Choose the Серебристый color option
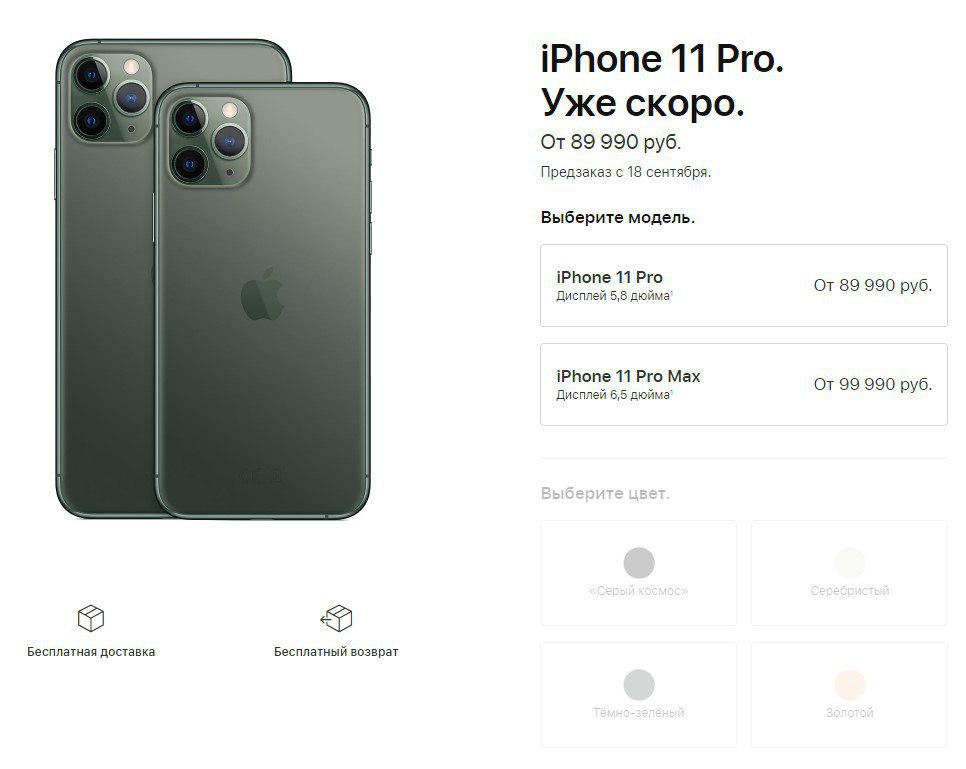Viewport: 966px width, 769px height. coord(850,573)
